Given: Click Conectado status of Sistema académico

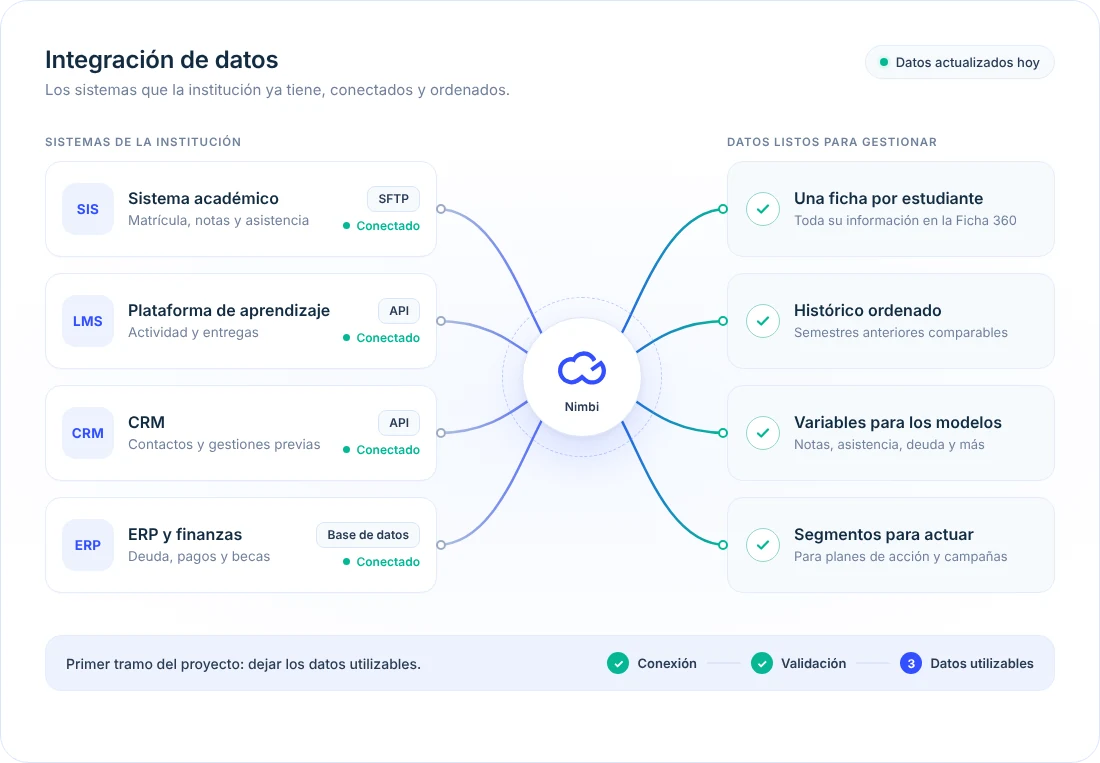Looking at the screenshot, I should pyautogui.click(x=382, y=226).
